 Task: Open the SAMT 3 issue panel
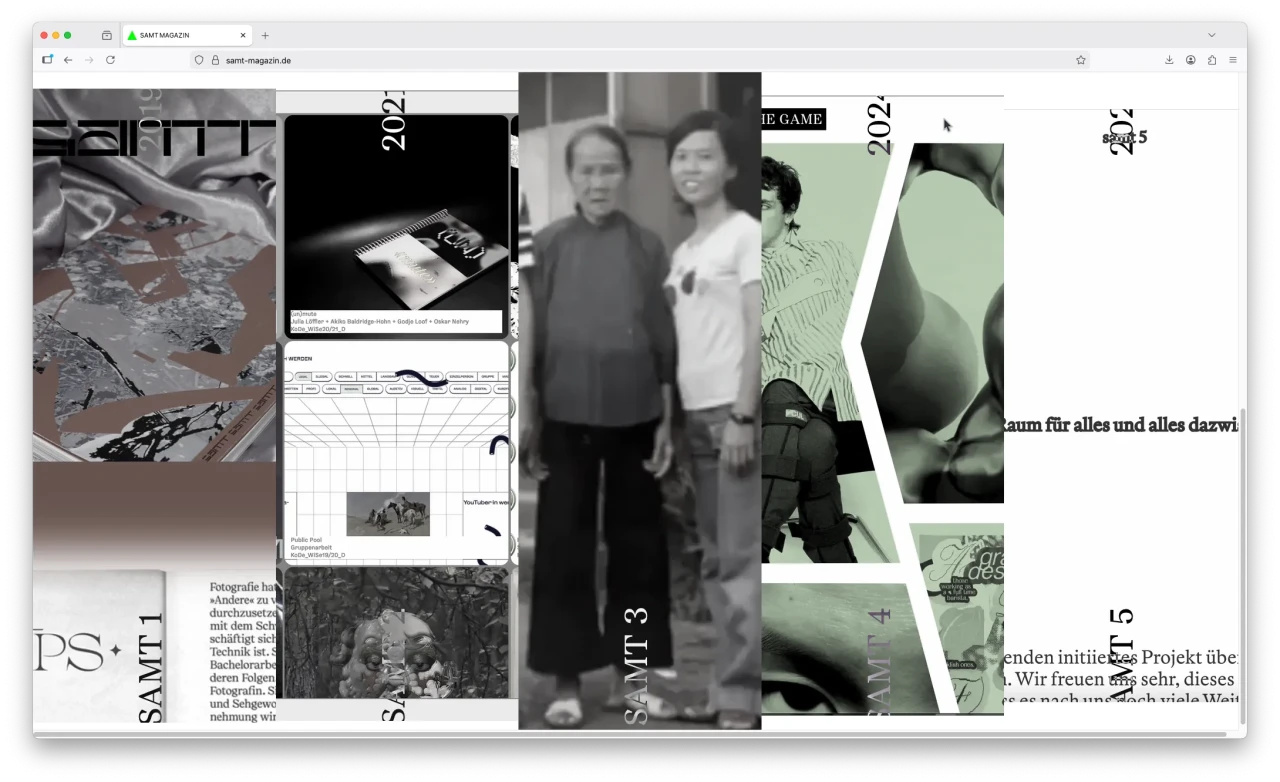pos(639,400)
